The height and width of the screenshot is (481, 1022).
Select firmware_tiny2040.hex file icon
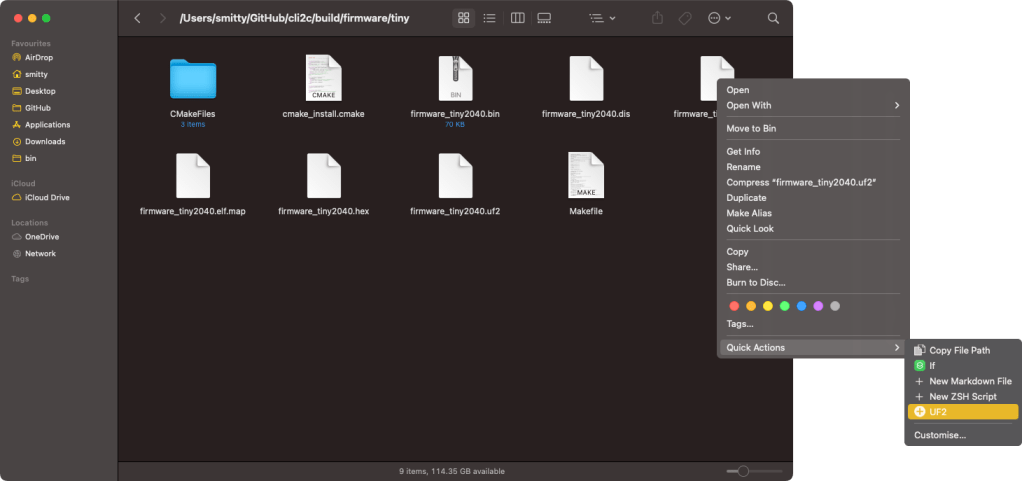pos(324,175)
